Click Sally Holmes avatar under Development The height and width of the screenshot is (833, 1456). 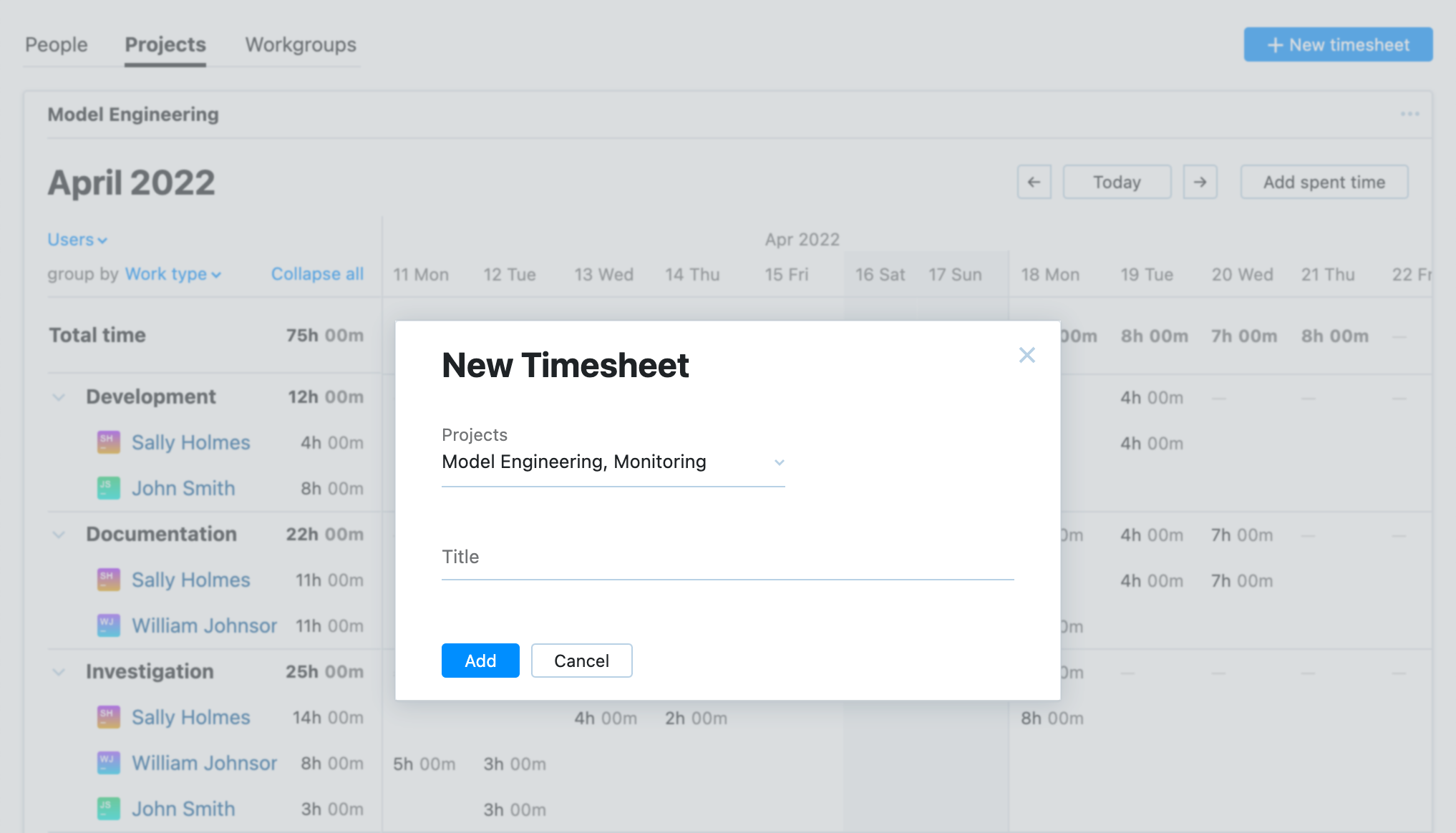[x=108, y=442]
